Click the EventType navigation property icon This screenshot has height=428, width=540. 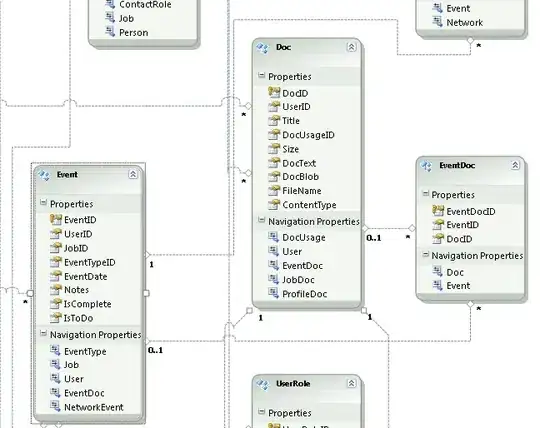(x=55, y=350)
